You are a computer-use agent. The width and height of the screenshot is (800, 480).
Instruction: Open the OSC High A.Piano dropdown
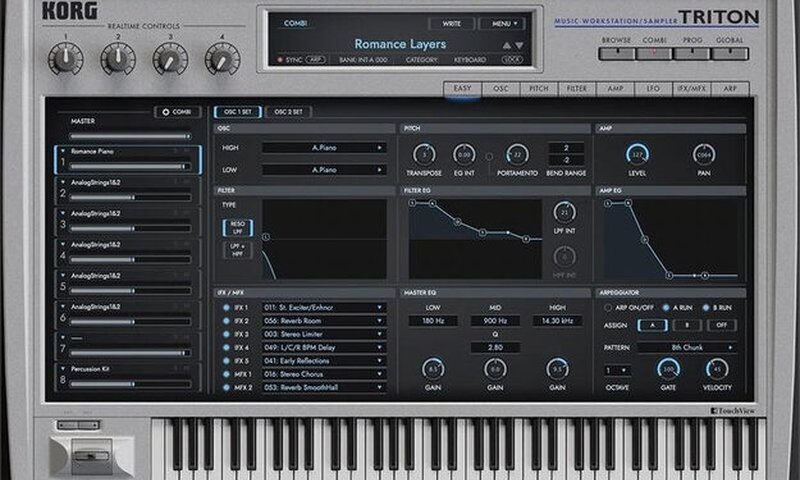(x=323, y=147)
